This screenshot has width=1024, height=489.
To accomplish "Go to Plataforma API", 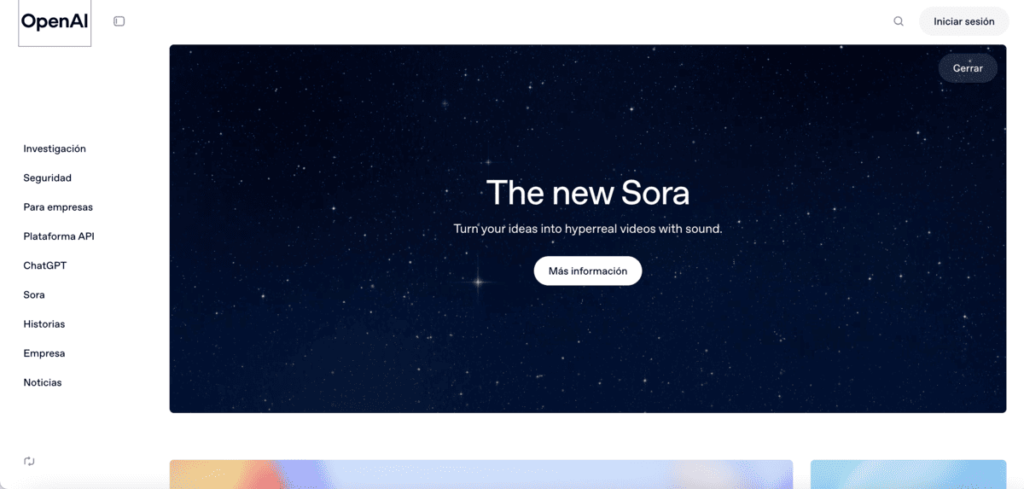I will pyautogui.click(x=59, y=236).
